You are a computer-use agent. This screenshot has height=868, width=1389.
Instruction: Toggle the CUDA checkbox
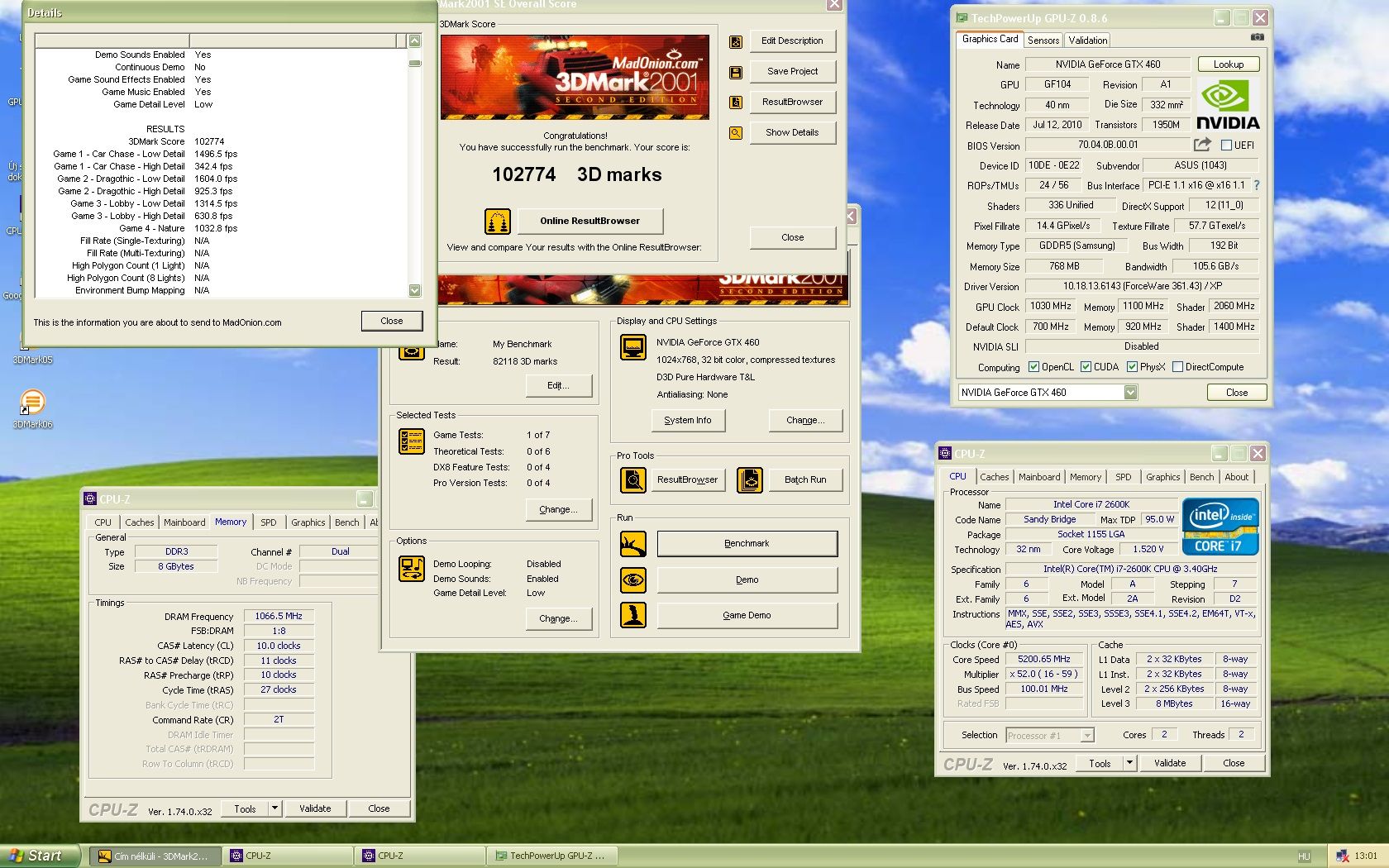coord(1086,367)
